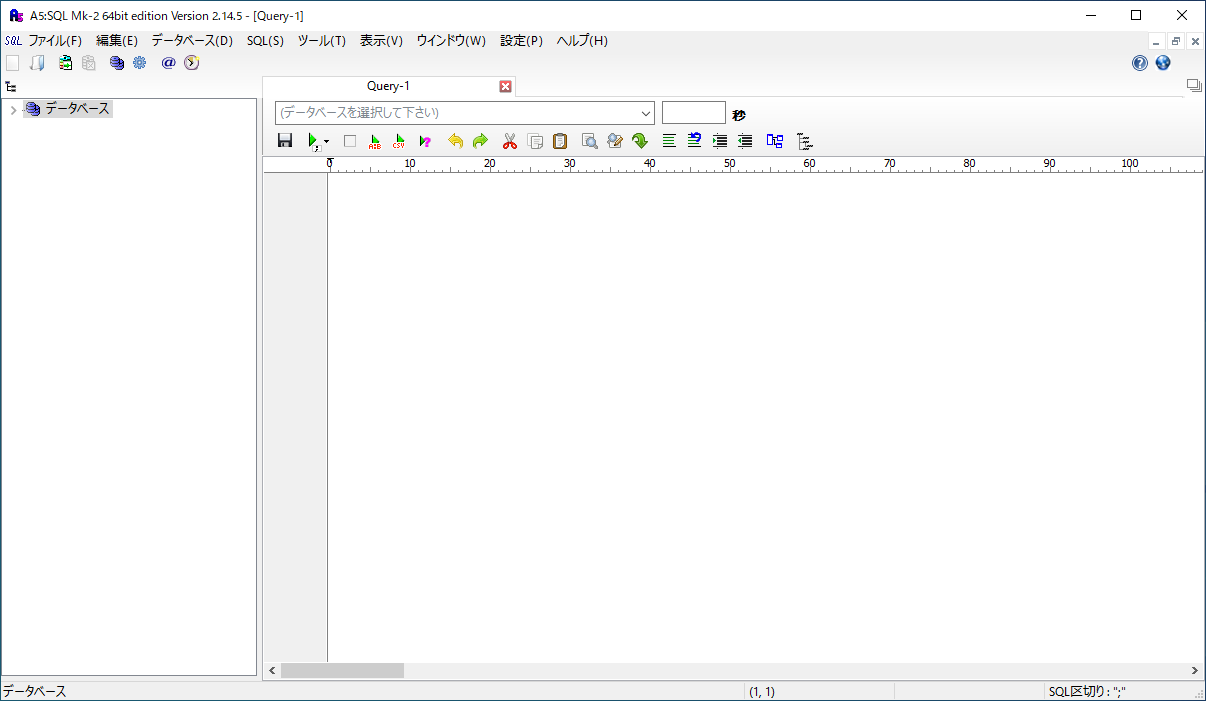Paste using the clipboard icon
The height and width of the screenshot is (701, 1206).
560,141
